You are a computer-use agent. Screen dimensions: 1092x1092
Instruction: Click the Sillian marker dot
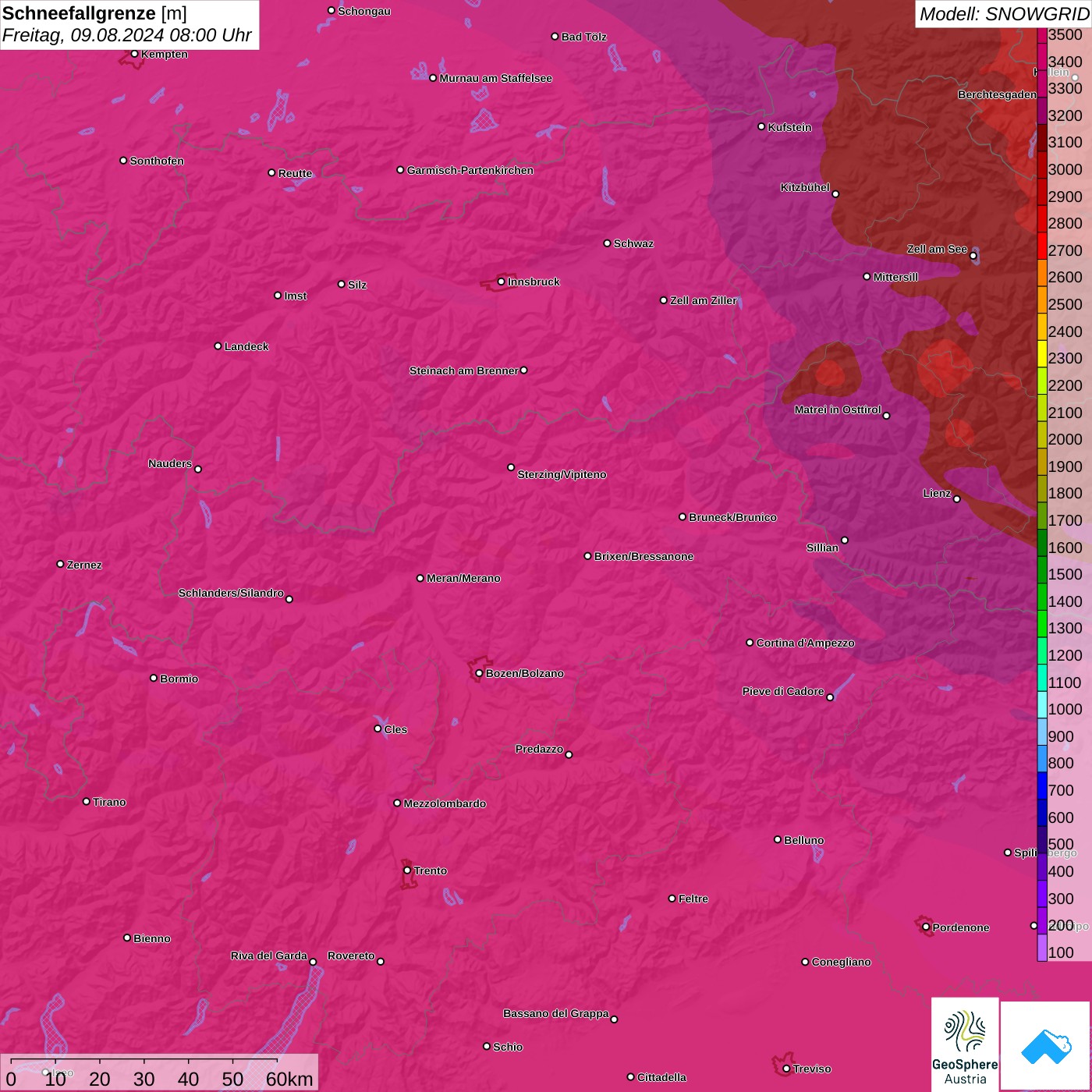coord(845,540)
